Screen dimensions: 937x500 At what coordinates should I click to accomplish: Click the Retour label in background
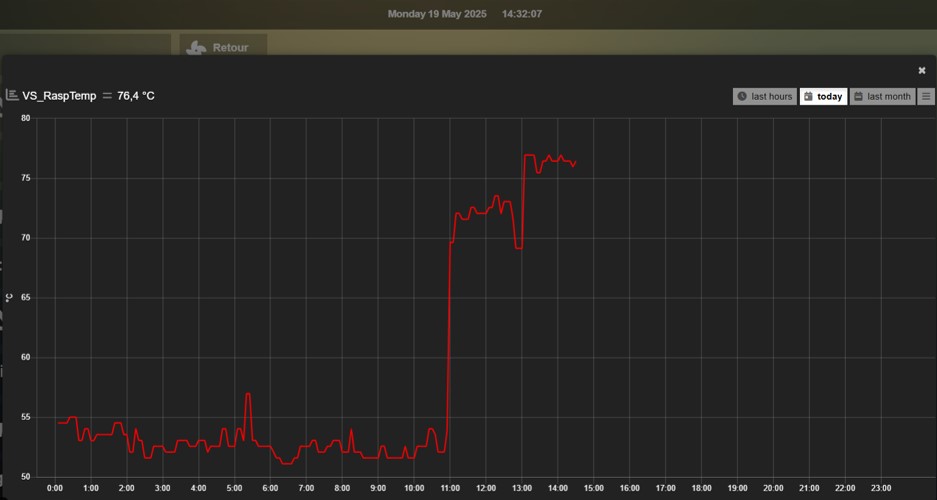point(230,48)
